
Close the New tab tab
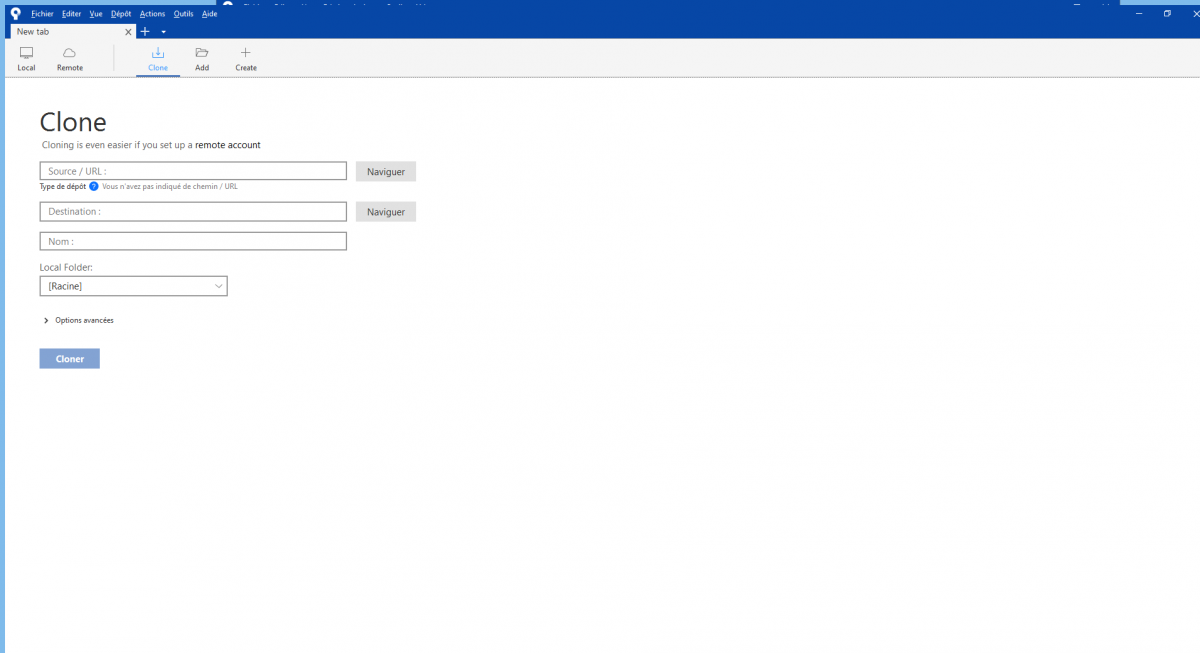(x=128, y=32)
